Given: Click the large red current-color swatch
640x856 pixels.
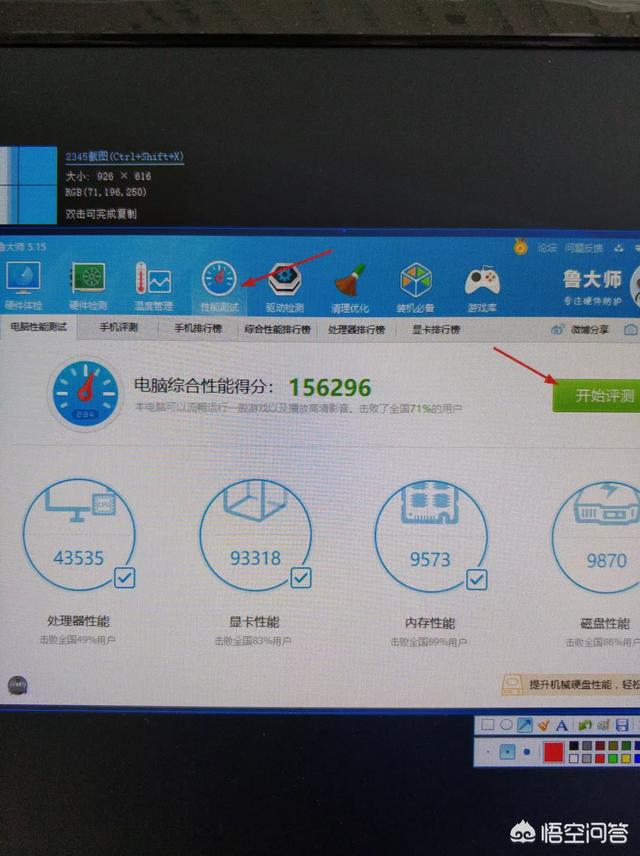Looking at the screenshot, I should coord(553,752).
